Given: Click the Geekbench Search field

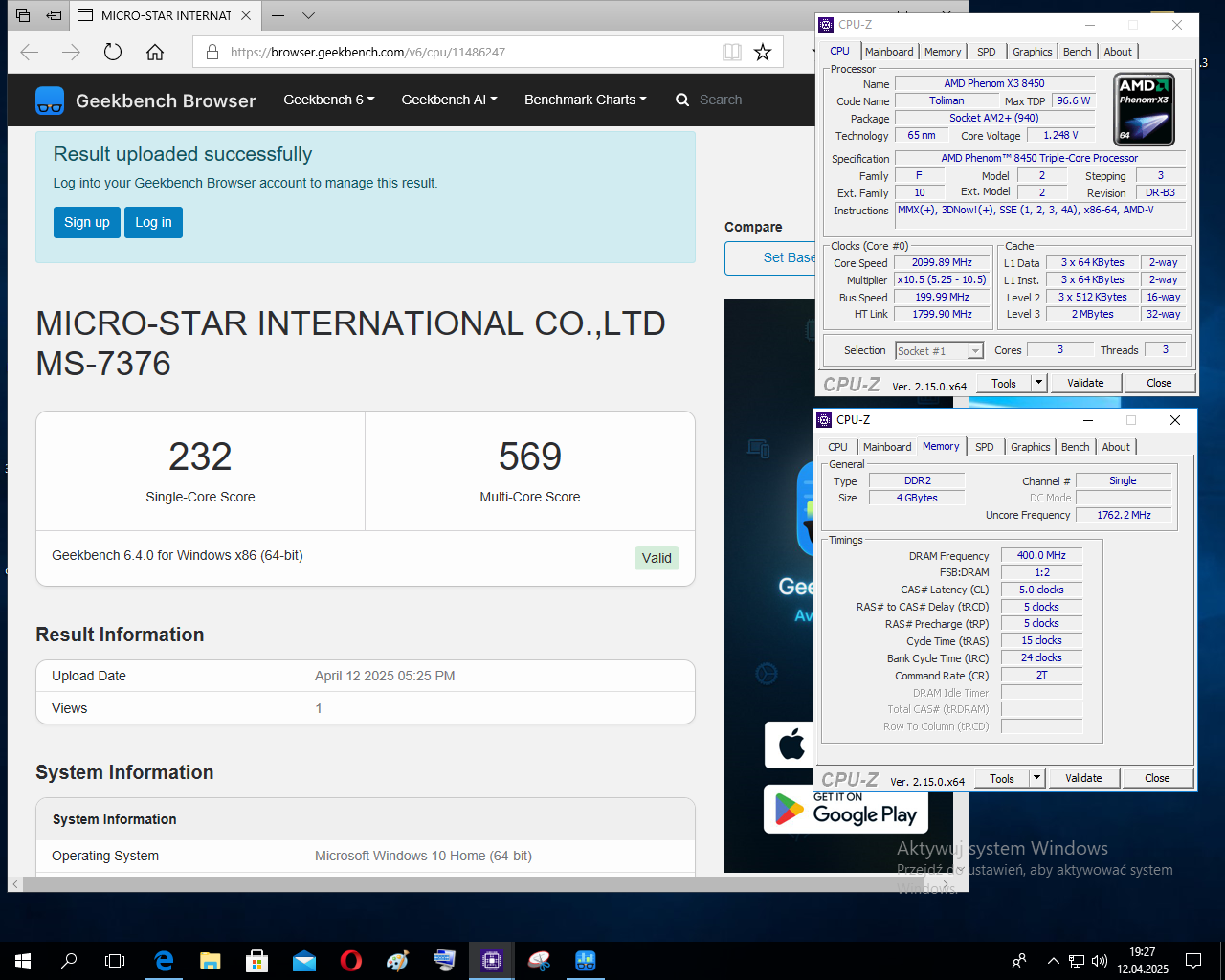Looking at the screenshot, I should (721, 100).
